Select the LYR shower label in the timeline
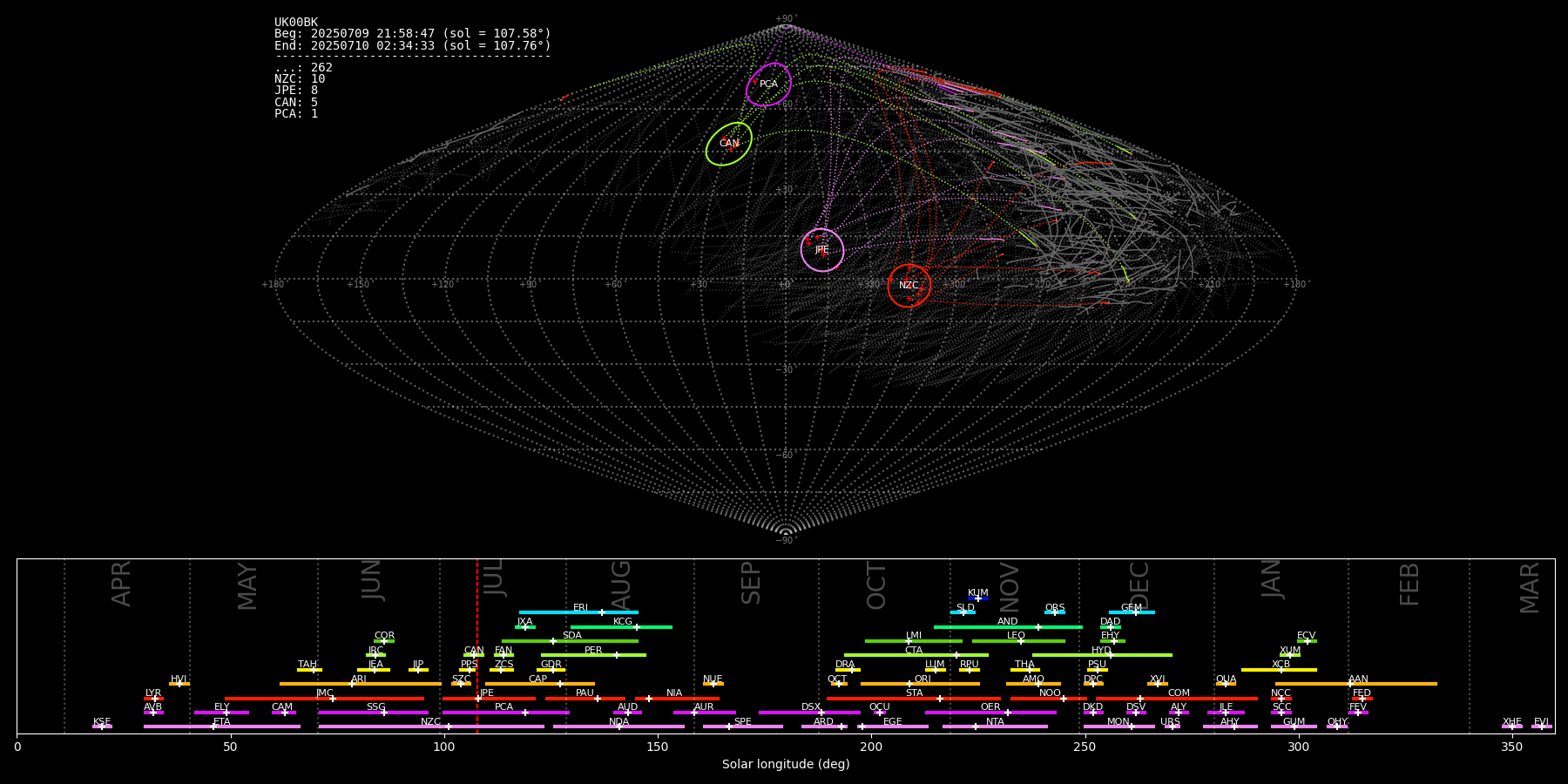 pyautogui.click(x=153, y=693)
